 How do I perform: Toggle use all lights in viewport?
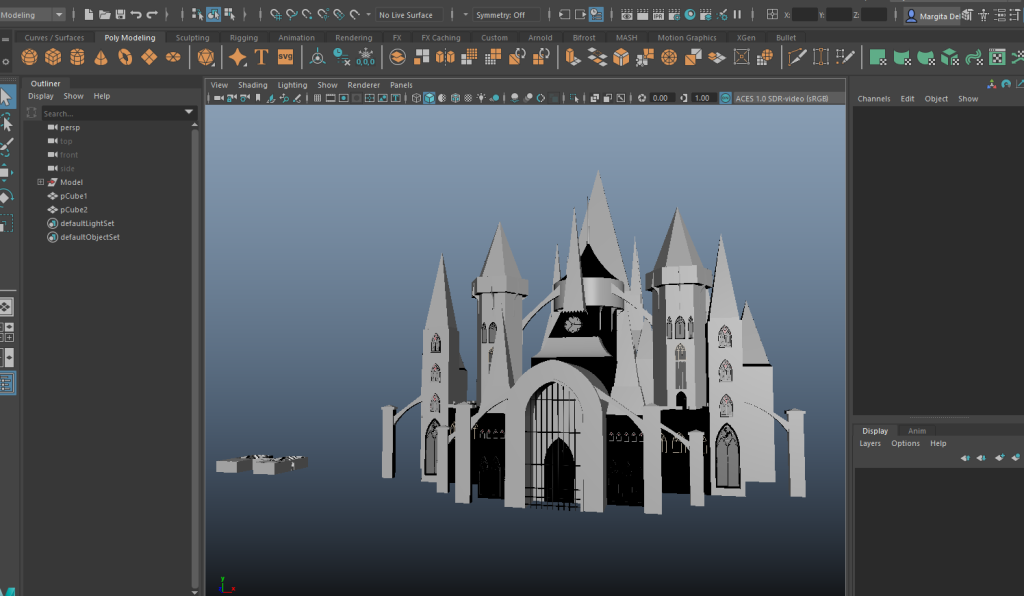point(481,99)
